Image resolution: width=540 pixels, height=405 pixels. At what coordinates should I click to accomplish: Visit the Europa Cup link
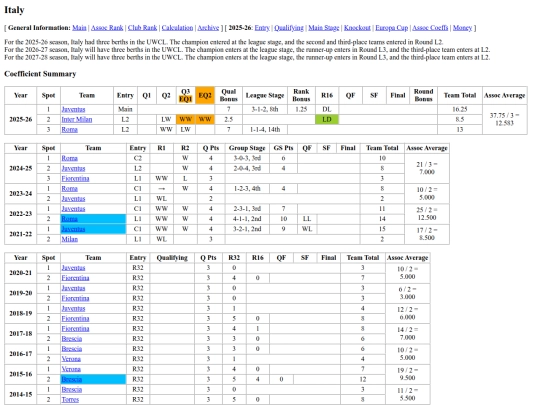pyautogui.click(x=391, y=28)
